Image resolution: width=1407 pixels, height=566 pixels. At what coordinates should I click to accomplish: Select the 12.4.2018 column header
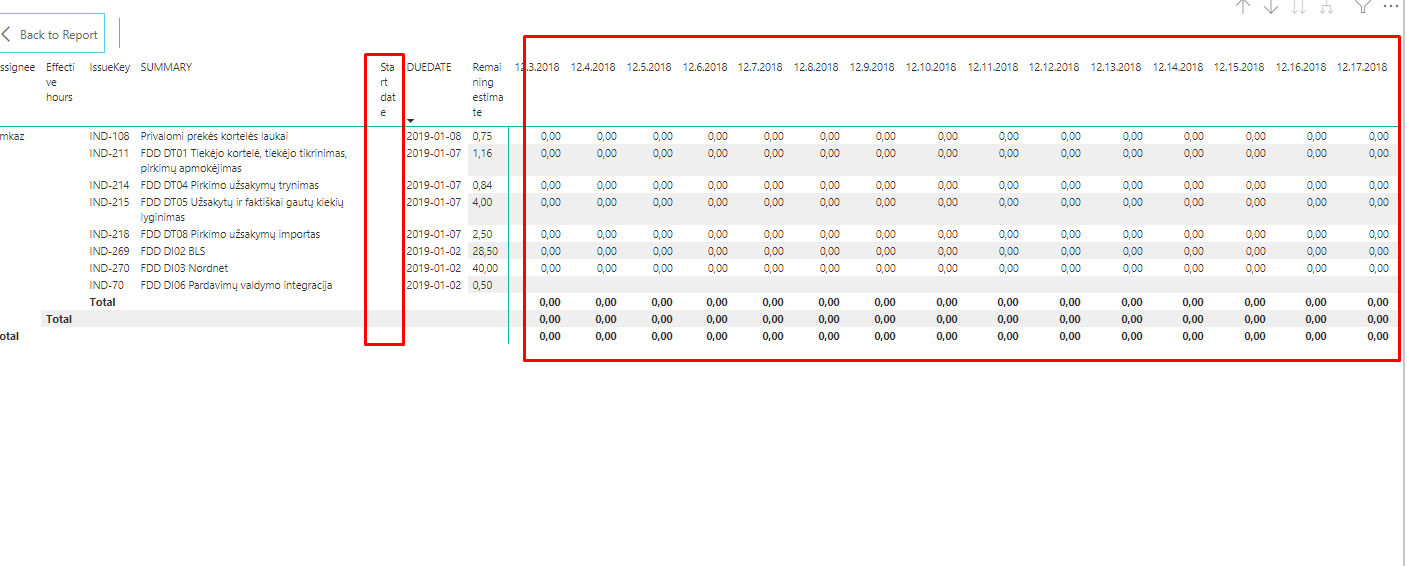coord(594,67)
